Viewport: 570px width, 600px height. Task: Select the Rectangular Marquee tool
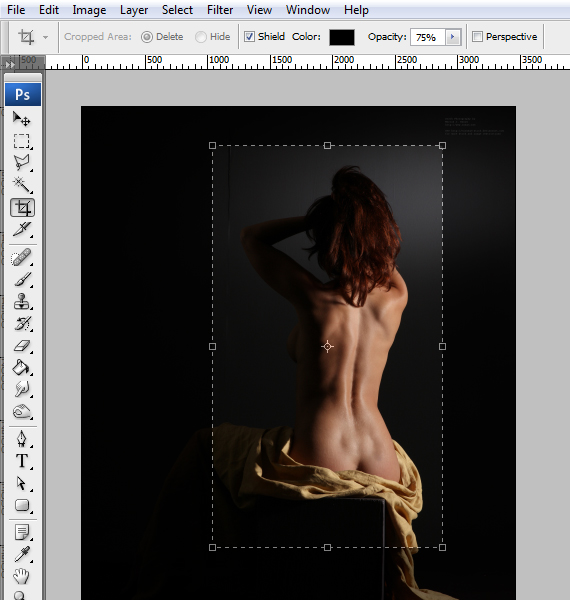tap(21, 141)
